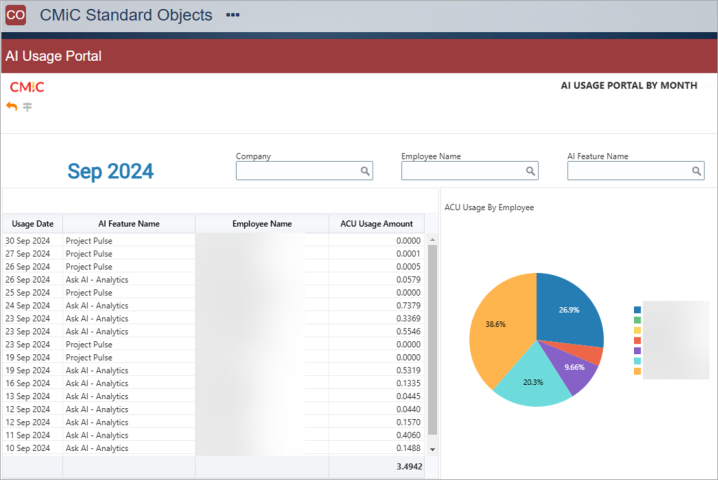Click the Company field search magnifier icon
This screenshot has height=480, width=718.
pyautogui.click(x=365, y=171)
